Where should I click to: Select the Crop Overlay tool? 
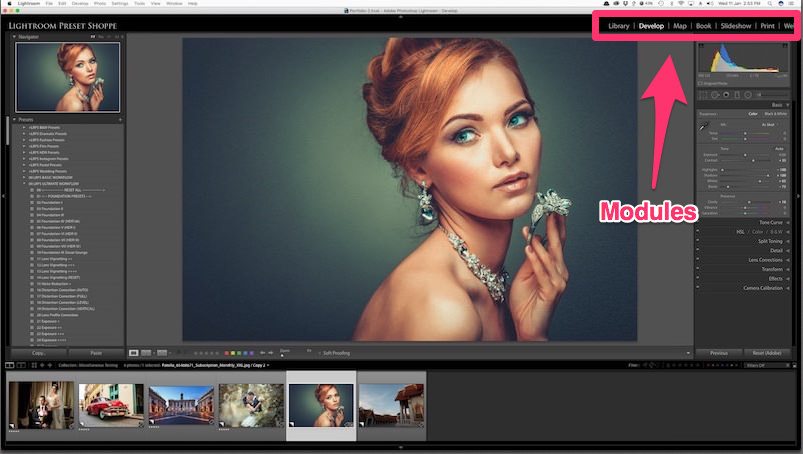[703, 95]
